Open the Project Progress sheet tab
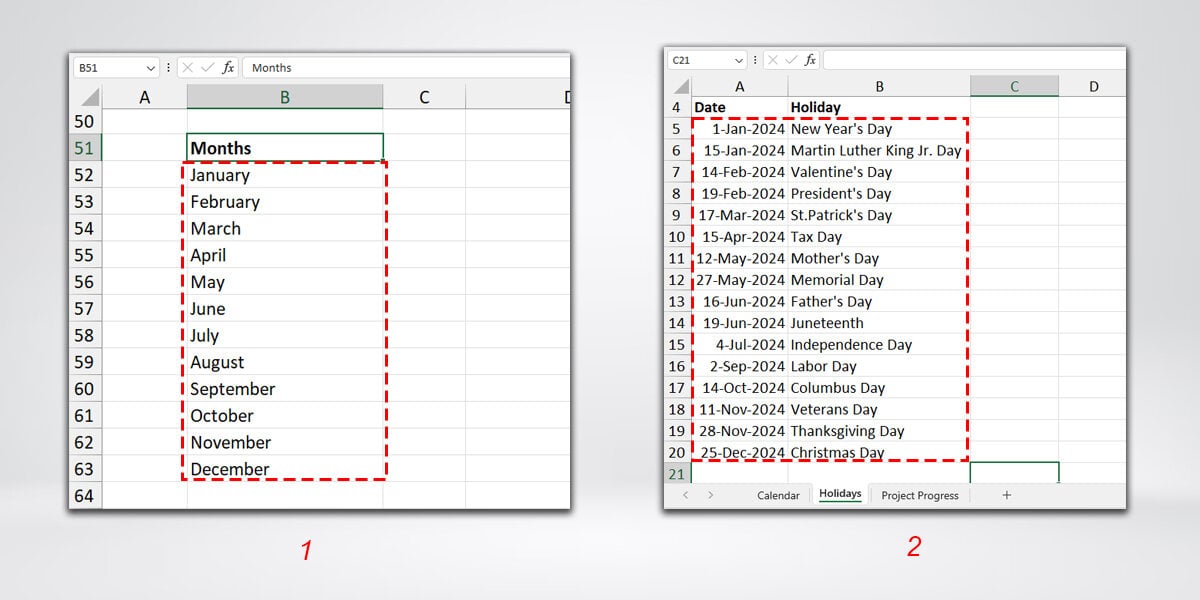Screen dimensions: 1200x600 point(920,495)
